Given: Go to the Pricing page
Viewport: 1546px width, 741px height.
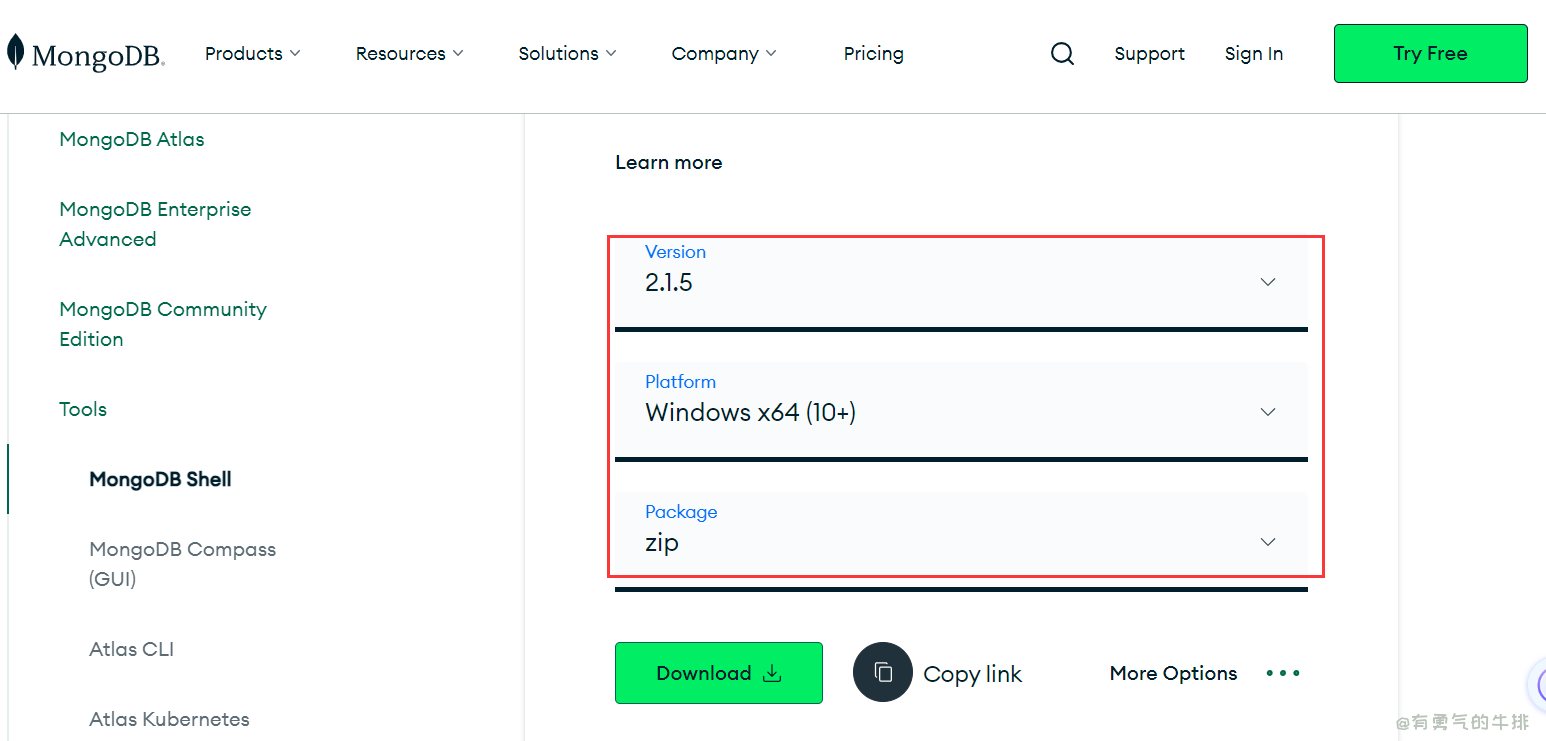Looking at the screenshot, I should [873, 54].
